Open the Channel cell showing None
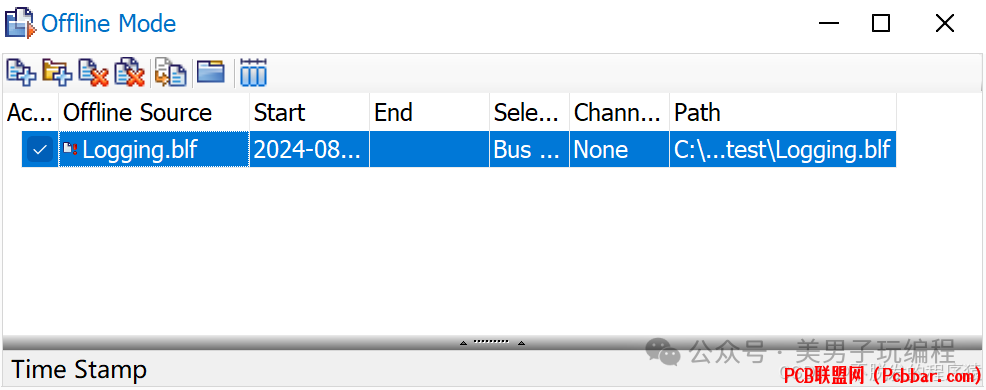Image resolution: width=986 pixels, height=390 pixels. click(x=619, y=150)
